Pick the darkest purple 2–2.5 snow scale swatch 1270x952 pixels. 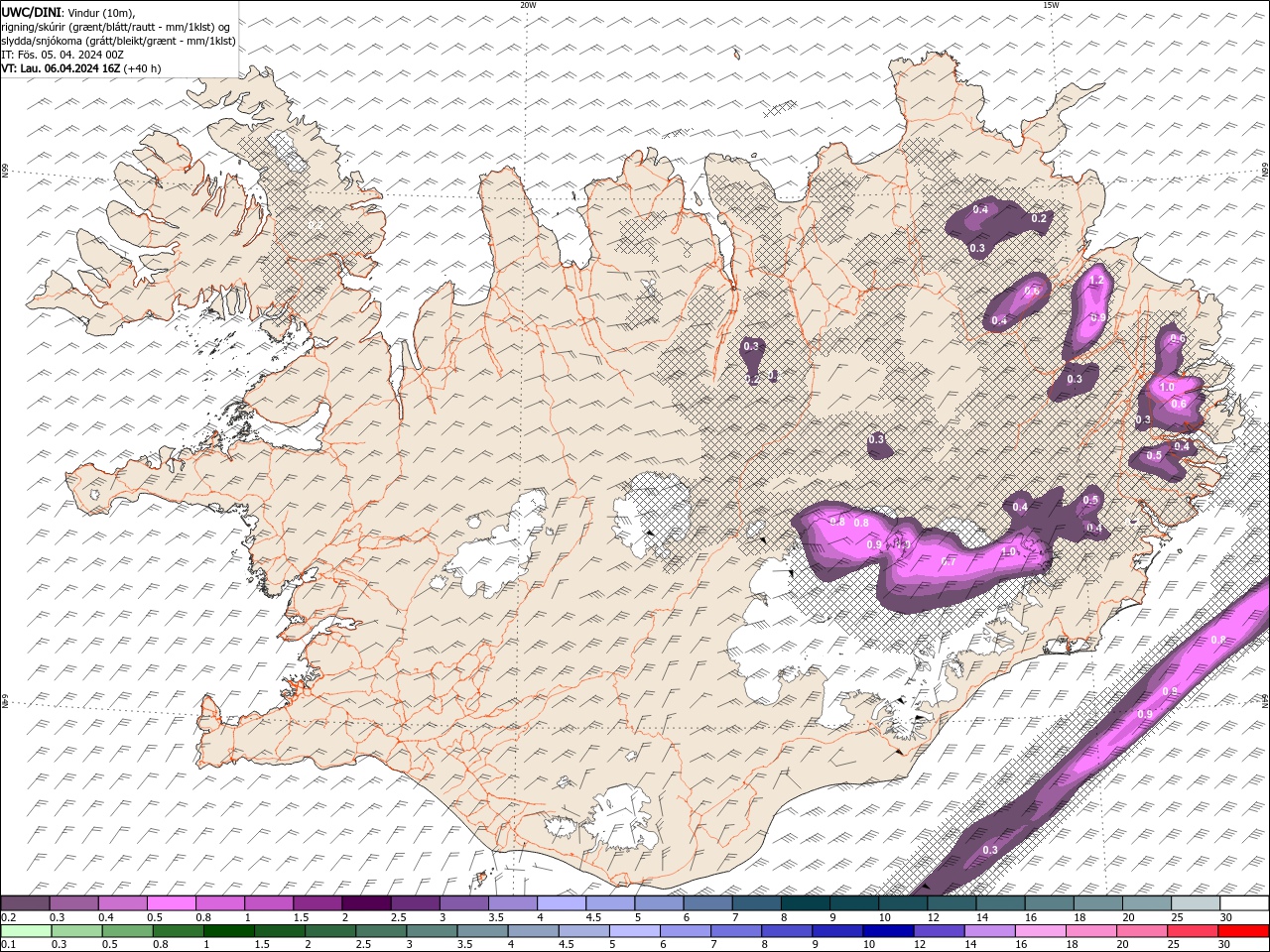pyautogui.click(x=366, y=903)
